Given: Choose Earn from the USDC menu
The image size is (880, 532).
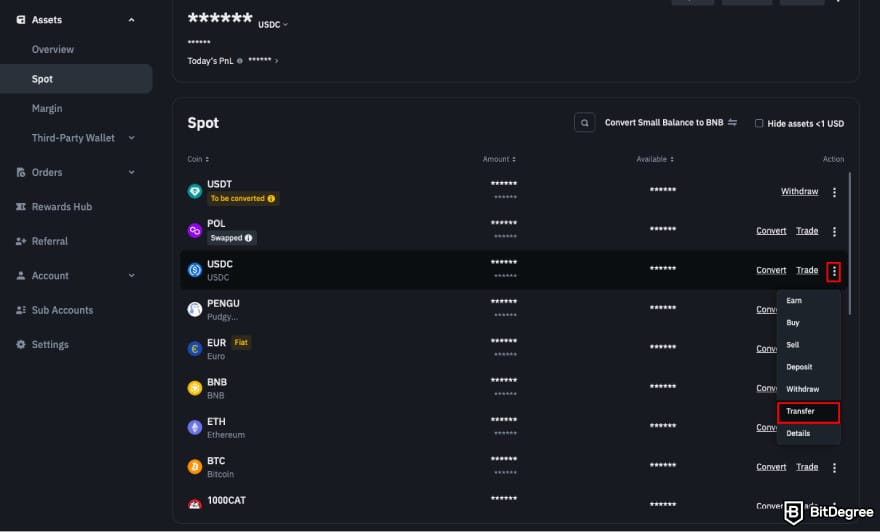Looking at the screenshot, I should click(794, 301).
